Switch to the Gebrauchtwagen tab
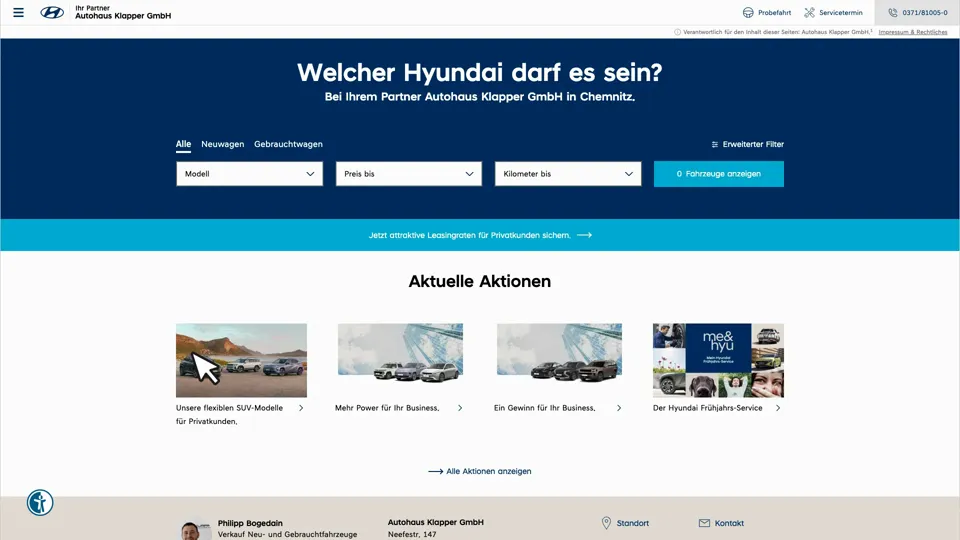This screenshot has height=540, width=960. 288,144
